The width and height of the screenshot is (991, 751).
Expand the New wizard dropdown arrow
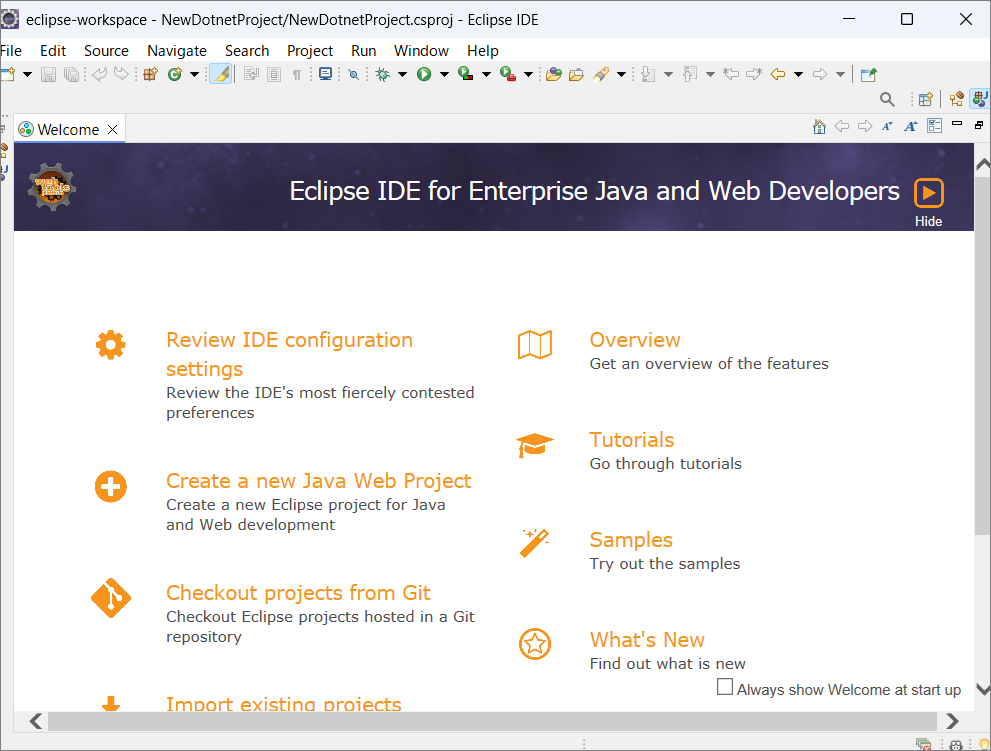click(x=27, y=75)
